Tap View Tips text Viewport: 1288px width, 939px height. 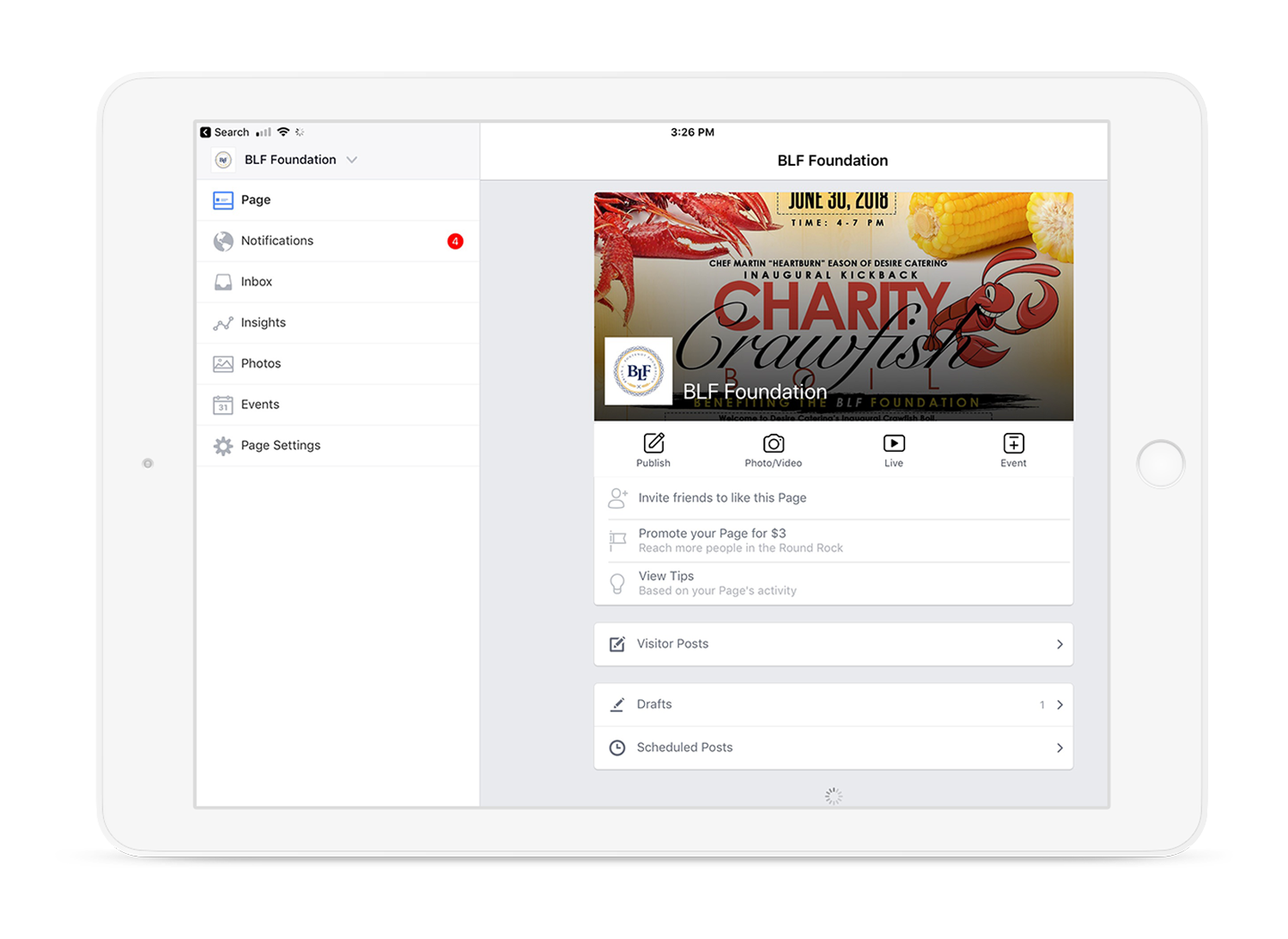pyautogui.click(x=665, y=576)
